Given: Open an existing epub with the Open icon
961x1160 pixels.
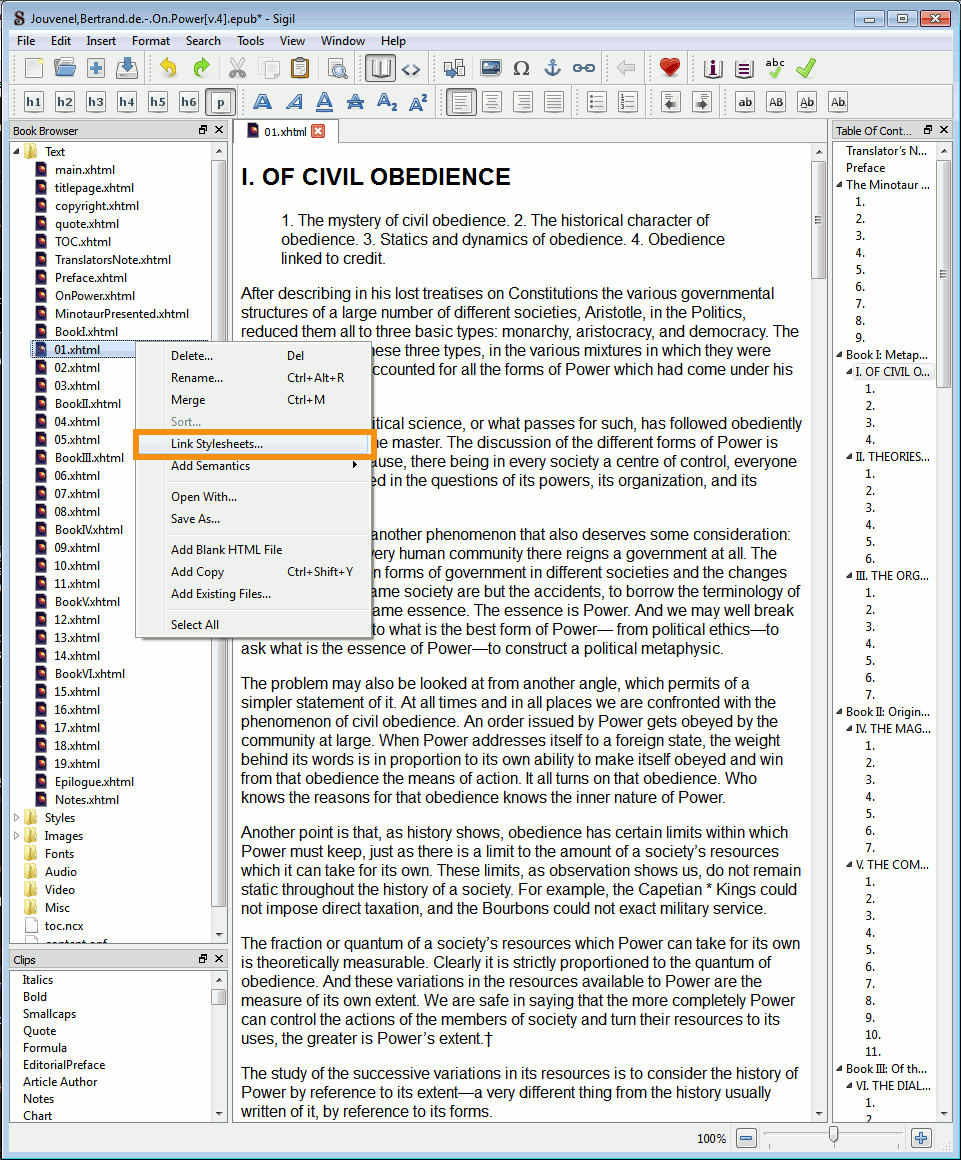Looking at the screenshot, I should [x=64, y=68].
